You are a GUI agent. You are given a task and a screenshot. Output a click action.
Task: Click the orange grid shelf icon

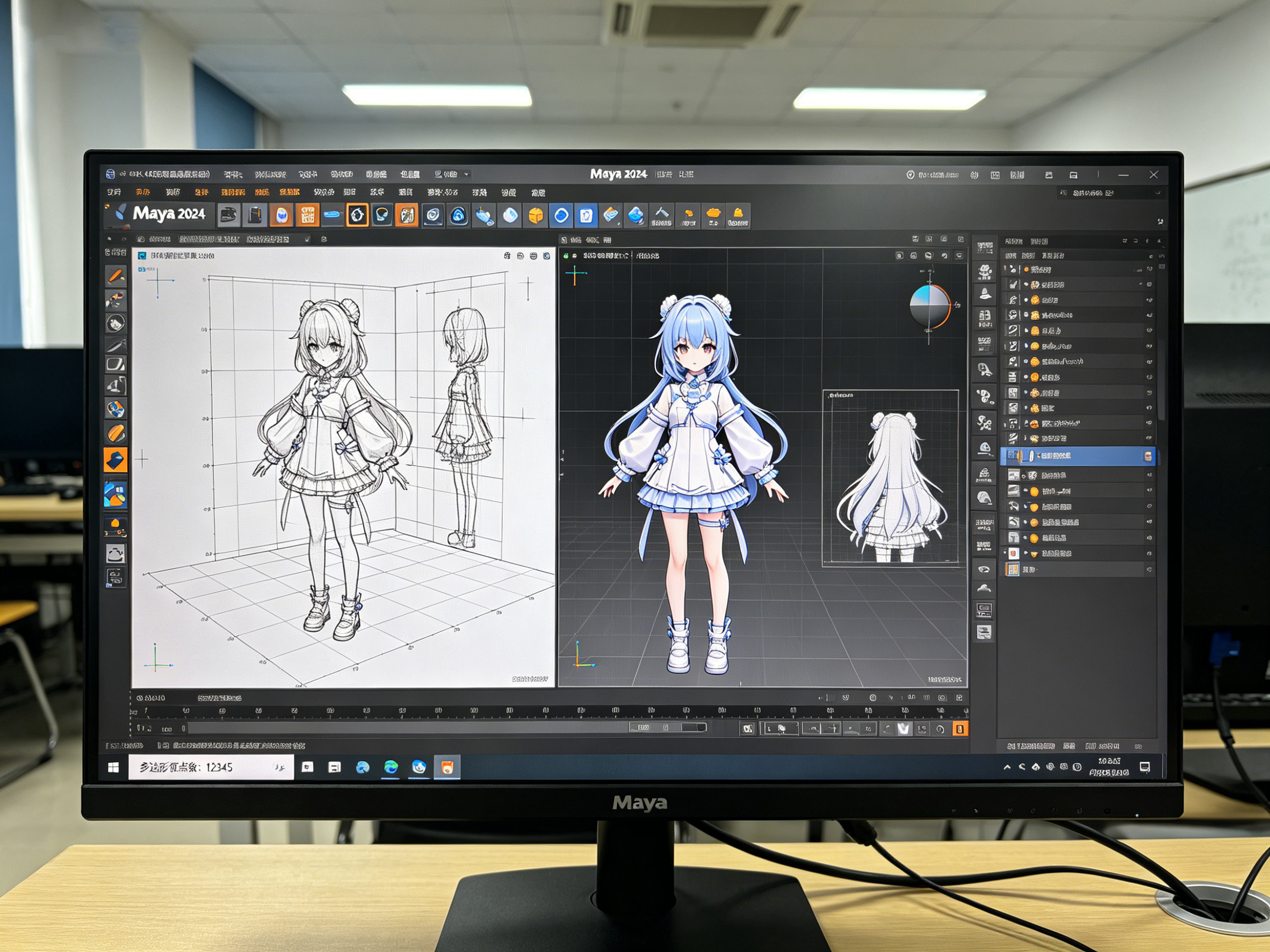pyautogui.click(x=308, y=216)
